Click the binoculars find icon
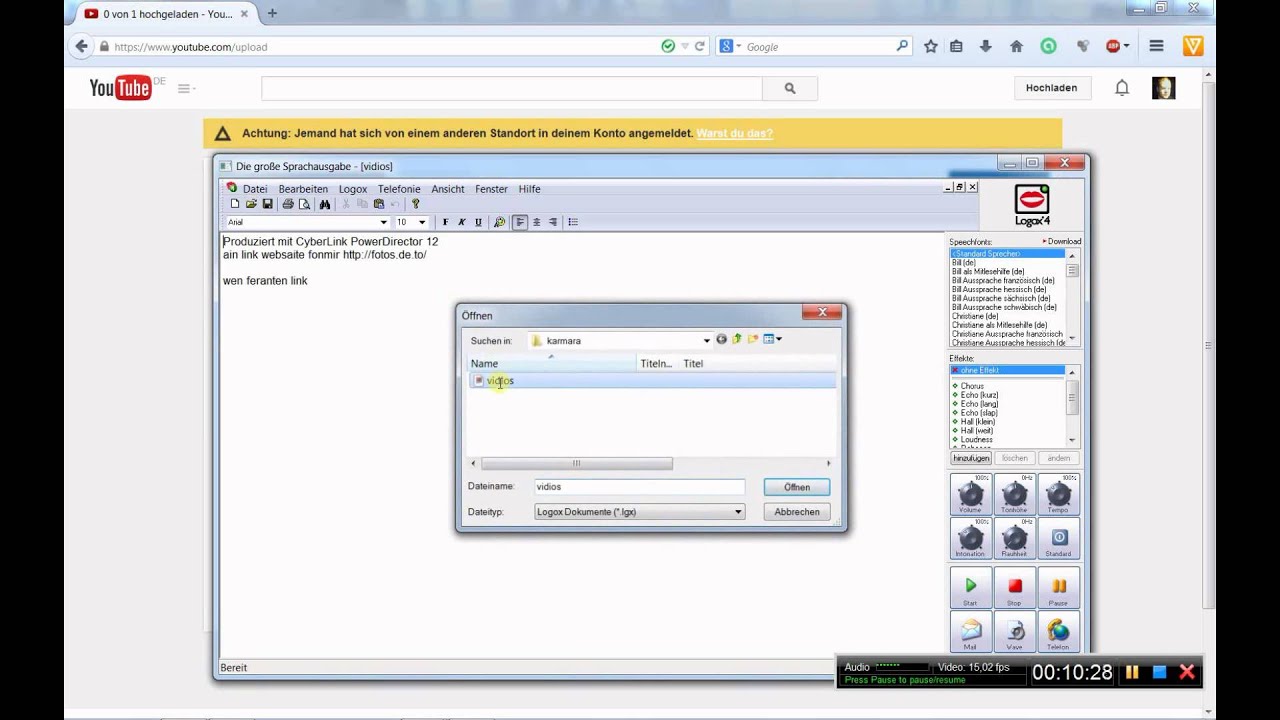 click(325, 204)
